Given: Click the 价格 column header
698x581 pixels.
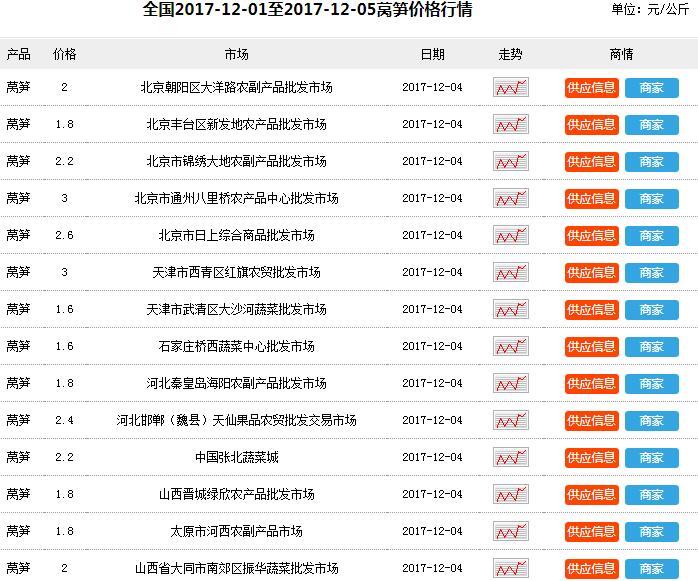Looking at the screenshot, I should [x=64, y=53].
